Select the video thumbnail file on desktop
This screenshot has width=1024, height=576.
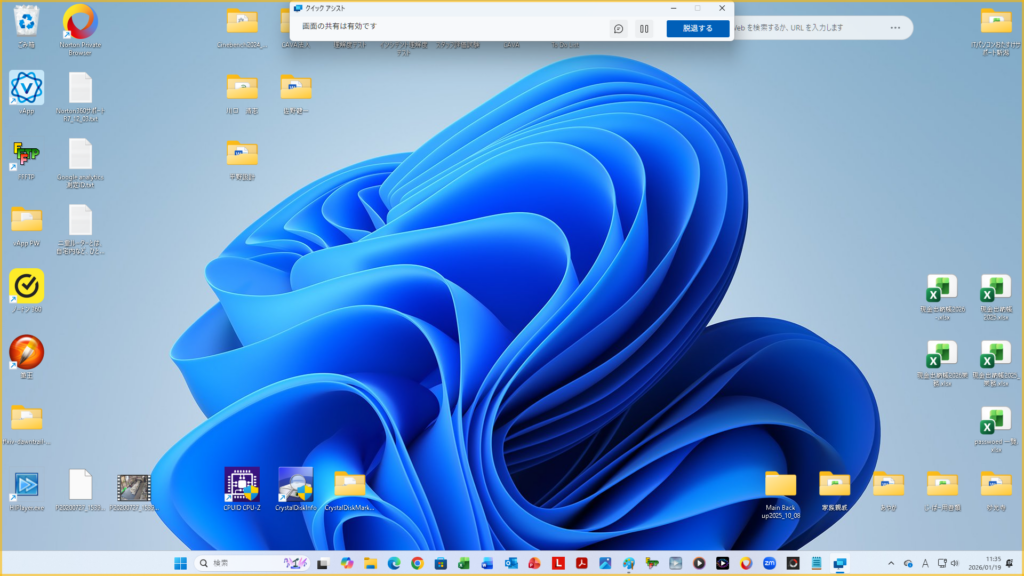[133, 486]
